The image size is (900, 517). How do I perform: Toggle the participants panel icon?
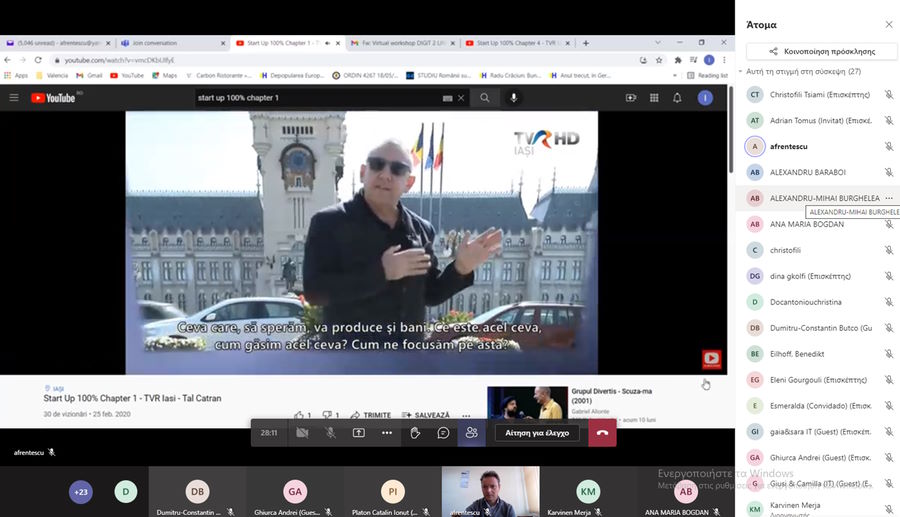coord(471,433)
